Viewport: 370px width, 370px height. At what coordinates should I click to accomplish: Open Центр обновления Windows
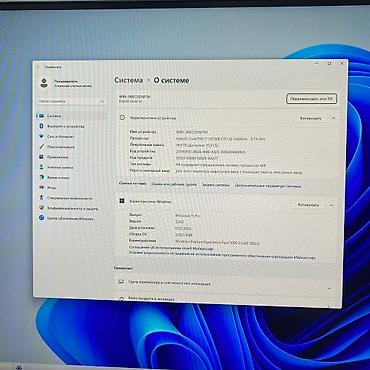[71, 219]
